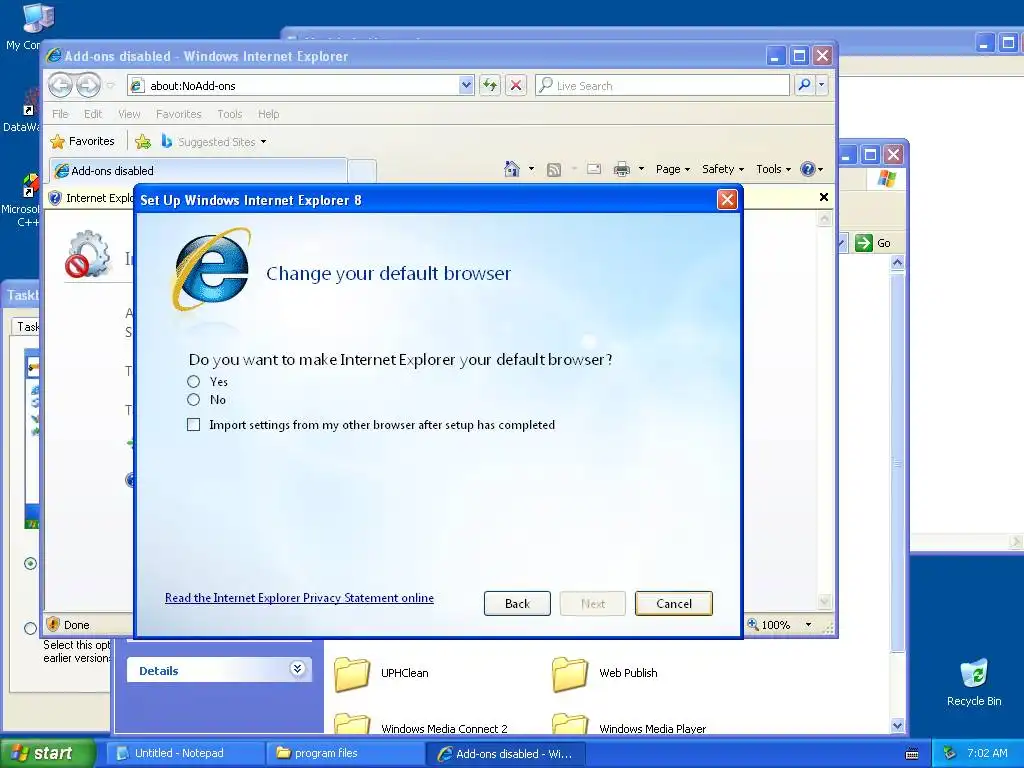Click the Add-ons disabled taskbar button

[x=506, y=754]
